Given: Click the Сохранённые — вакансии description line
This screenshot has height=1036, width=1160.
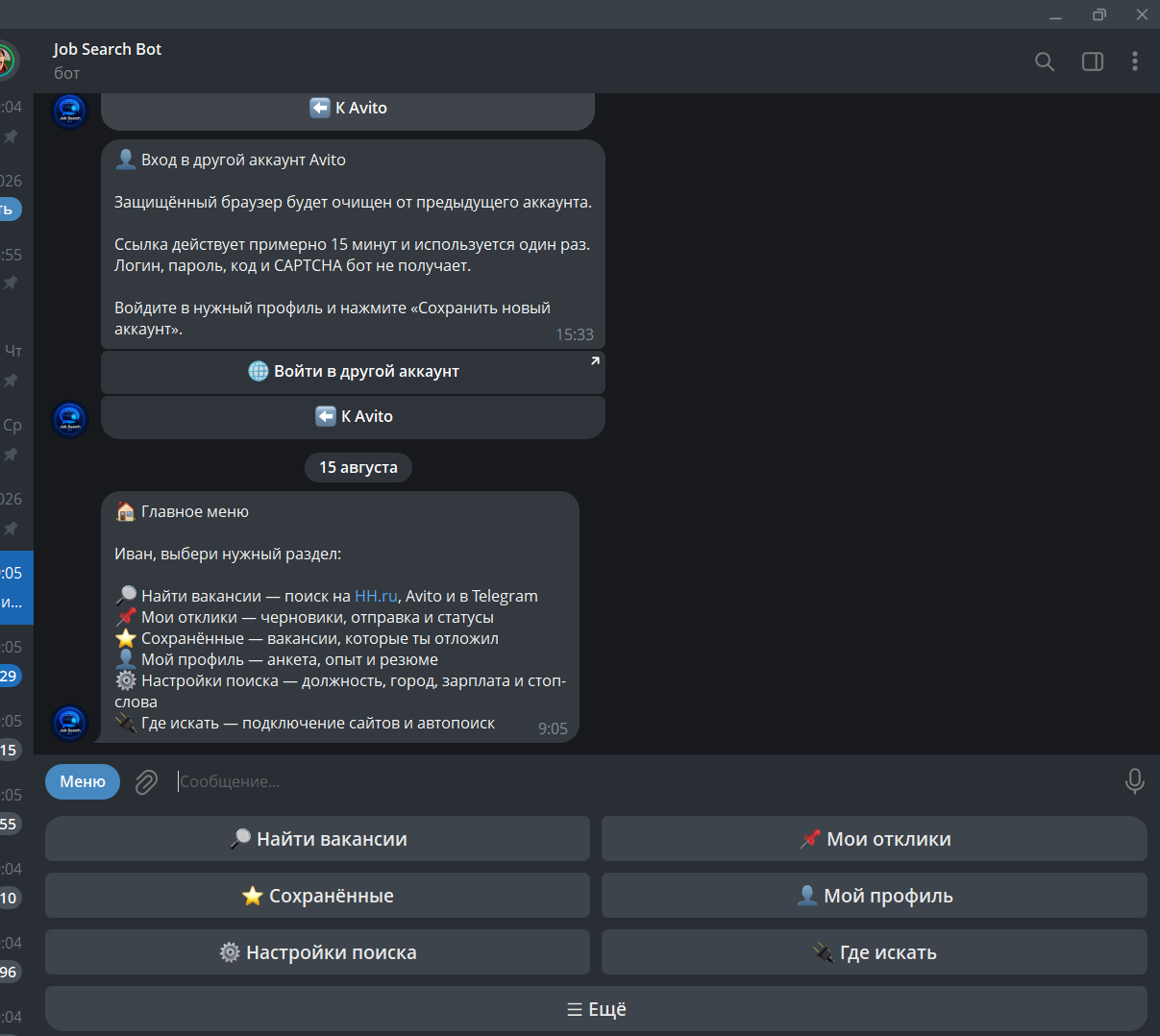Looking at the screenshot, I should pyautogui.click(x=307, y=638).
